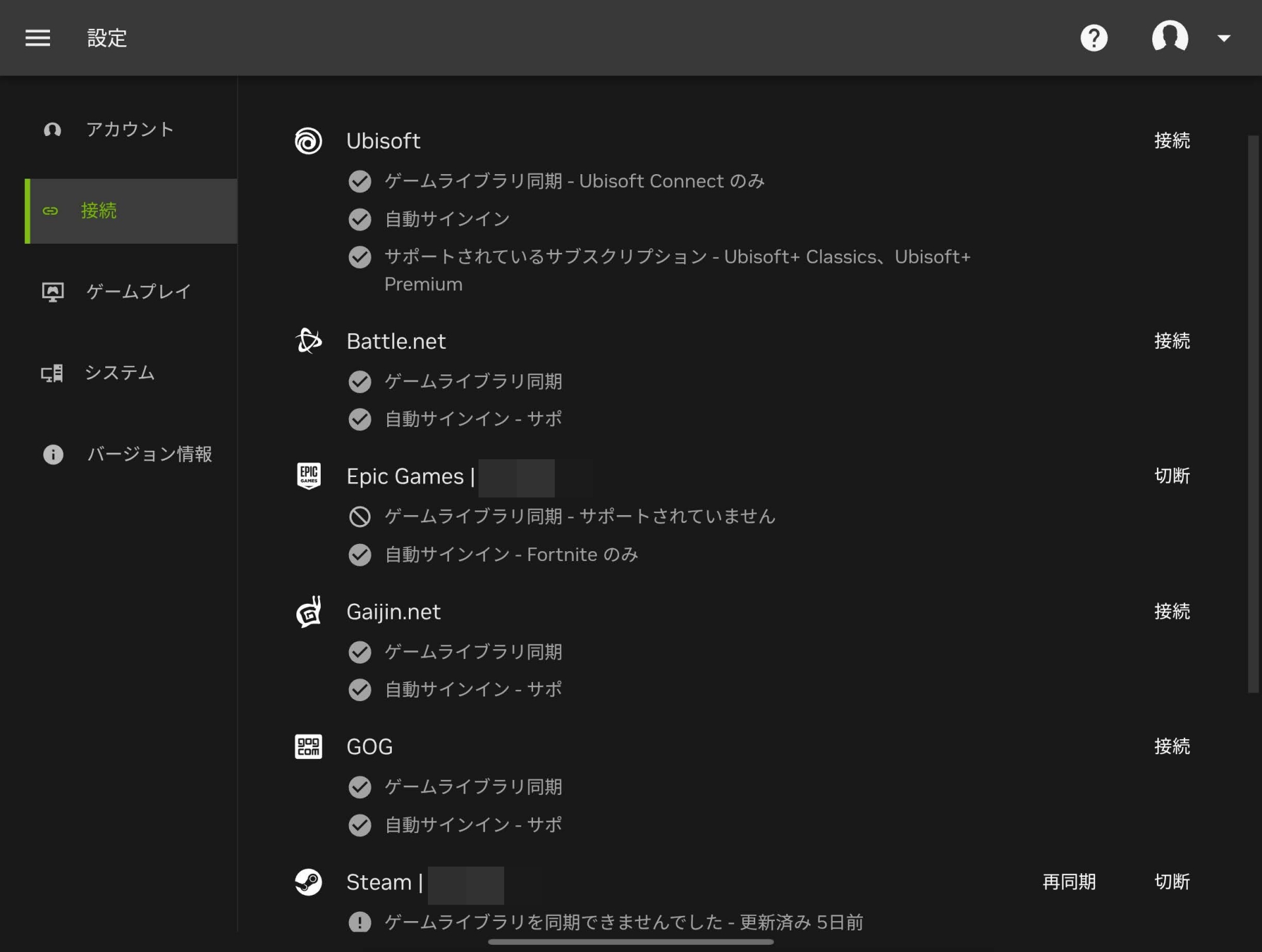This screenshot has height=952, width=1262.
Task: Click the 設定 page title
Action: tap(107, 38)
